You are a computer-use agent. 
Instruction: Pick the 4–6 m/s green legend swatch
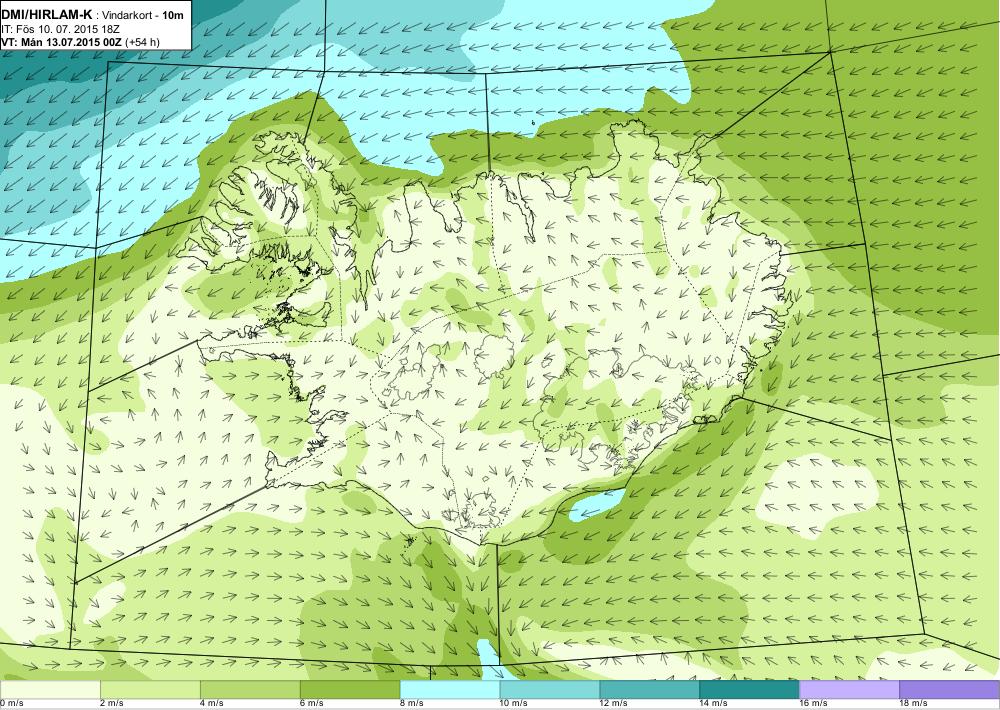pos(250,690)
